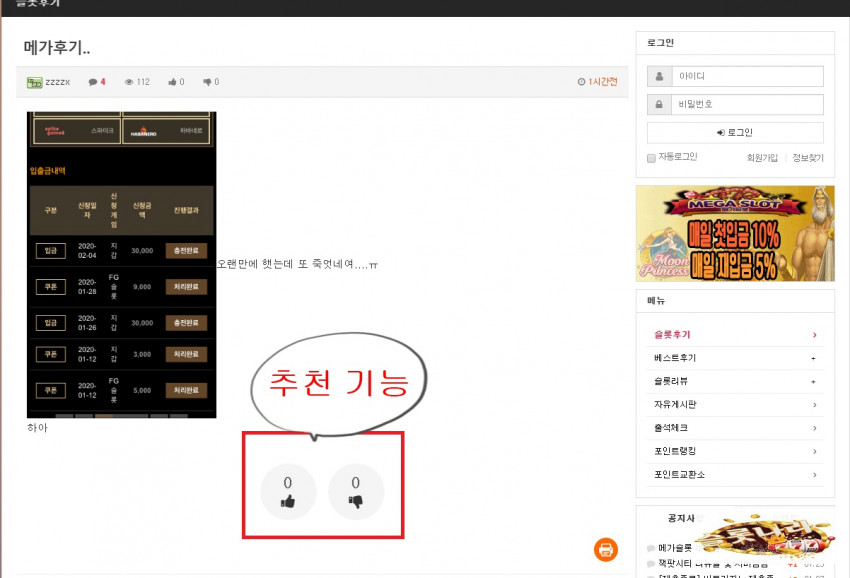Click the chevron arrow on the 포인트교환소 row
Viewport: 850px width, 578px height.
tap(814, 475)
